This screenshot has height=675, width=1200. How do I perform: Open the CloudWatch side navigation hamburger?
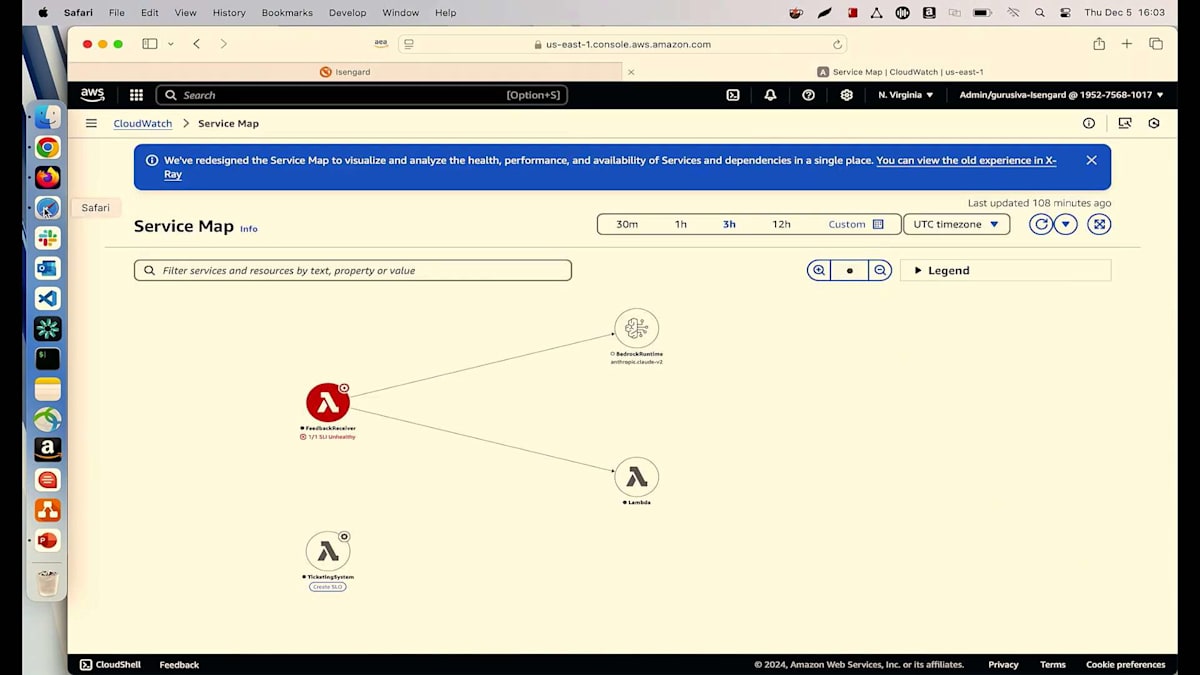91,123
